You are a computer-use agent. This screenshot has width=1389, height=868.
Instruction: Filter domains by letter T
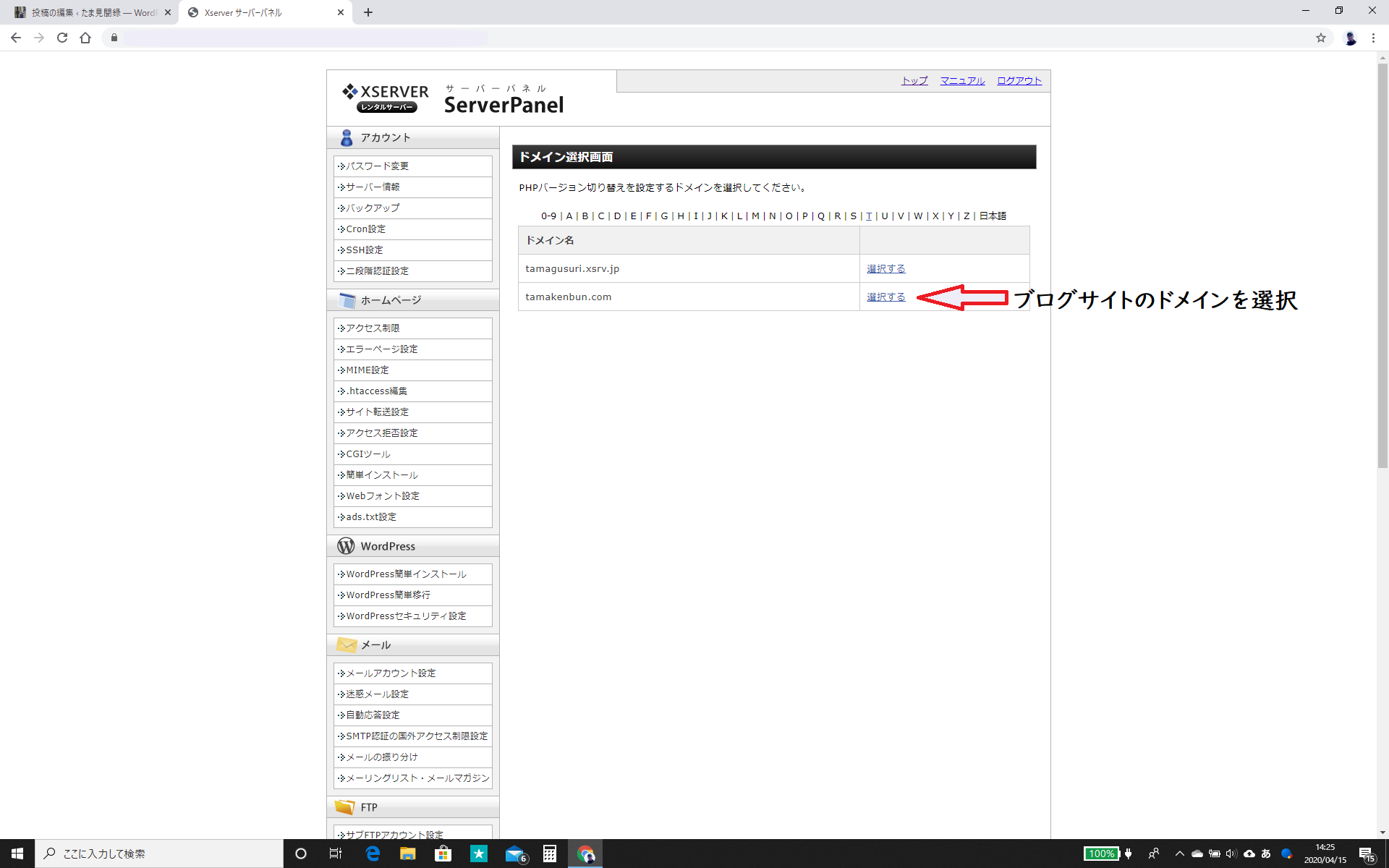click(x=868, y=216)
